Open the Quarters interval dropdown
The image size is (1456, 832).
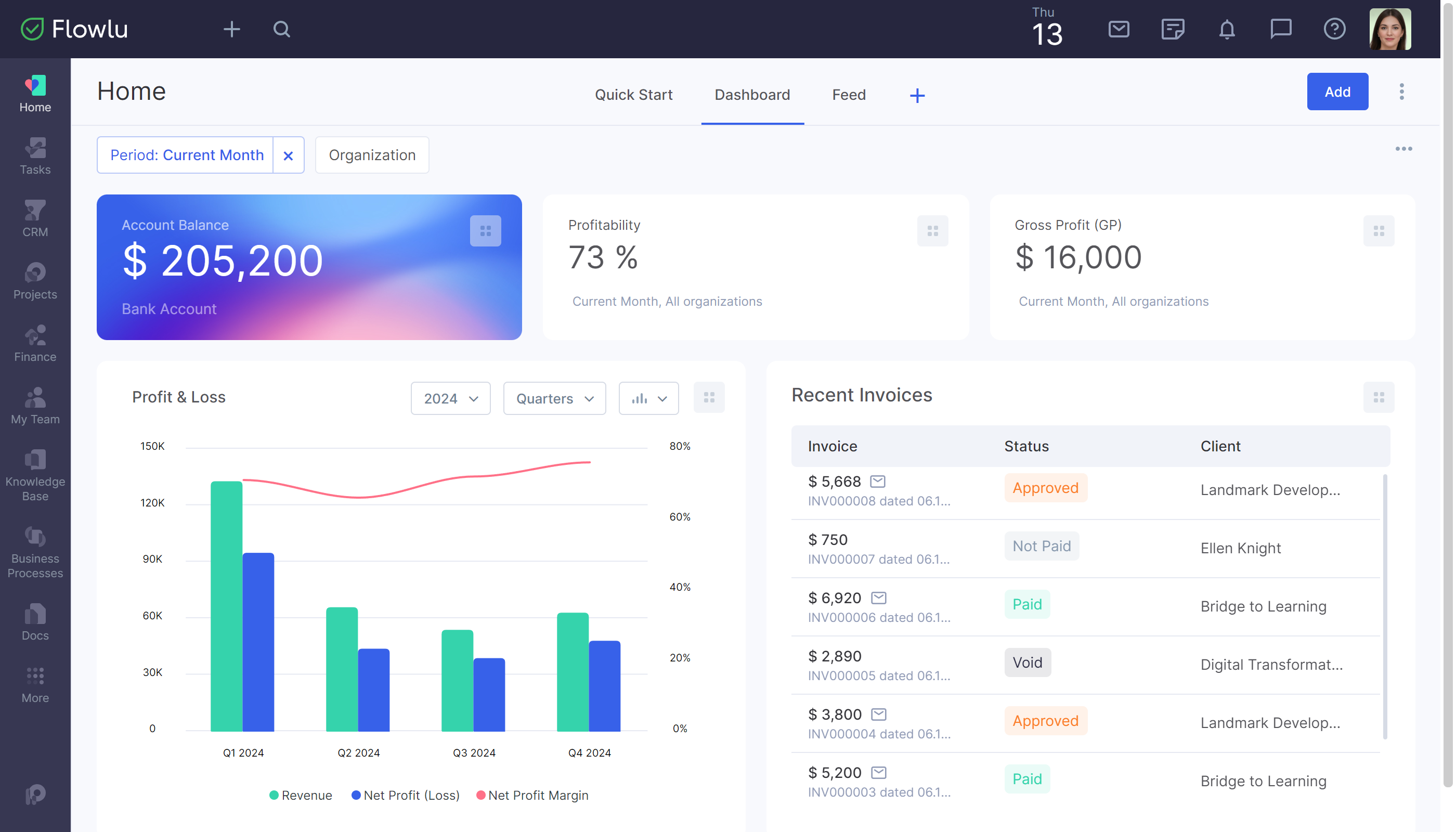tap(554, 398)
